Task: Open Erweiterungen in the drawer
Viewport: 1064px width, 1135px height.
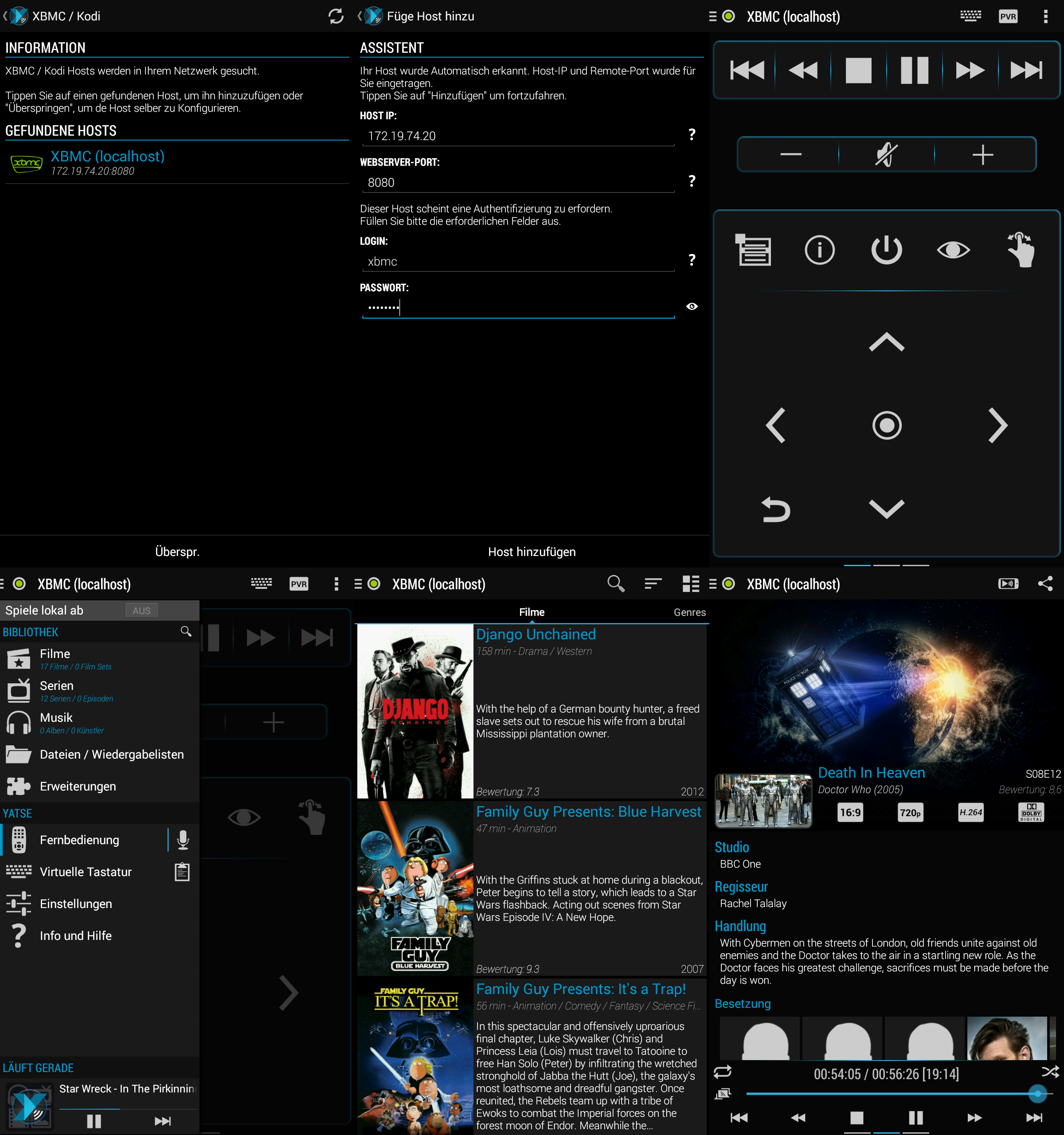Action: (100, 787)
